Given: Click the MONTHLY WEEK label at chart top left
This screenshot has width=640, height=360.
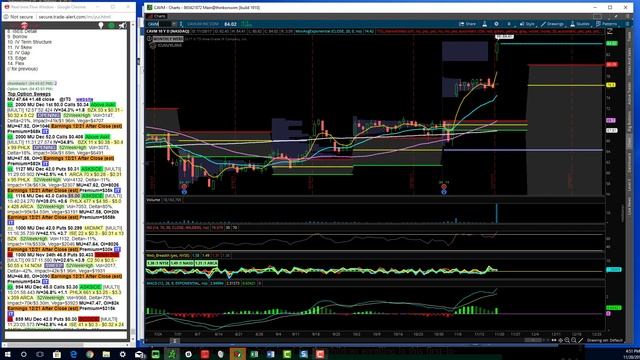Looking at the screenshot, I should pos(168,39).
